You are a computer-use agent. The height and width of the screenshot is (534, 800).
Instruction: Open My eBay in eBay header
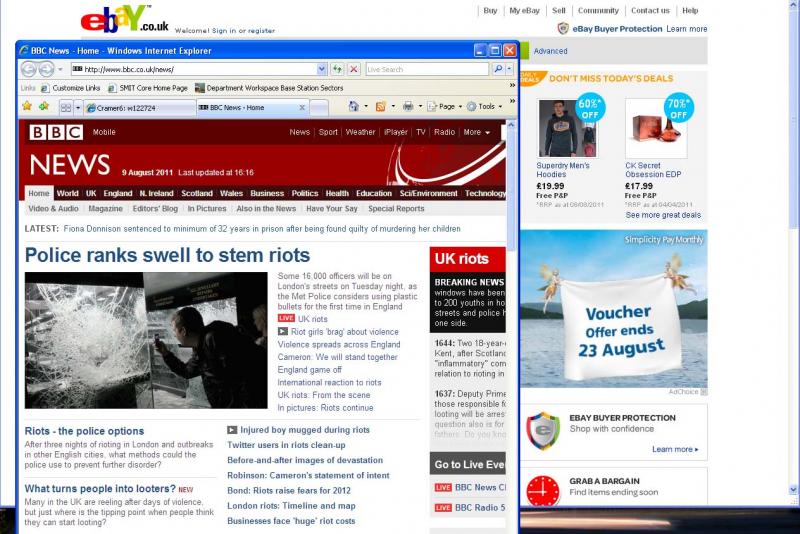pyautogui.click(x=524, y=10)
